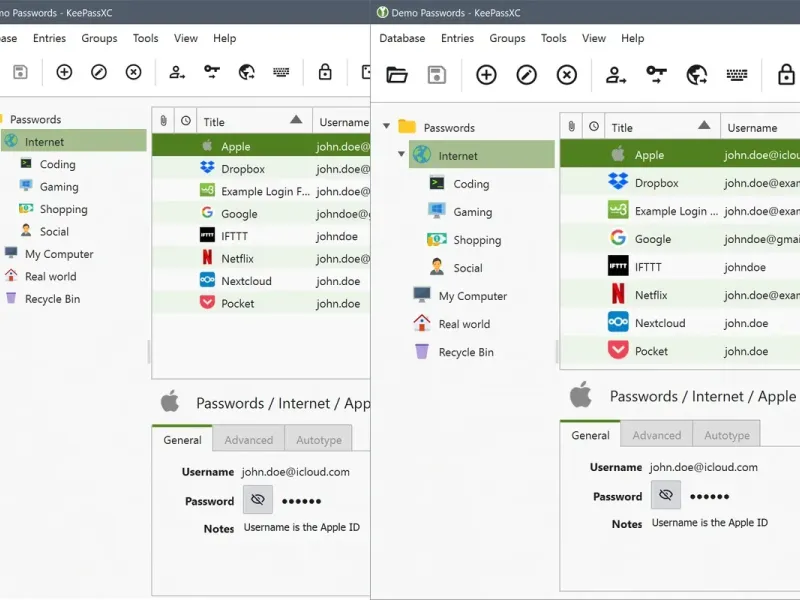
Task: Click Open Database folder icon in right window
Action: point(397,74)
